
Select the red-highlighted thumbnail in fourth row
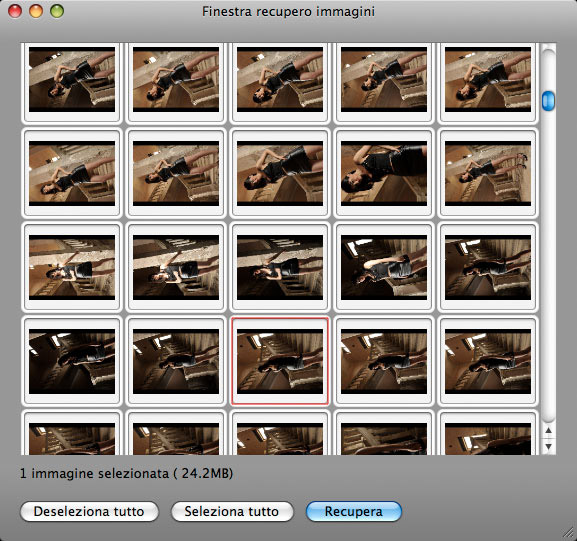(x=280, y=361)
